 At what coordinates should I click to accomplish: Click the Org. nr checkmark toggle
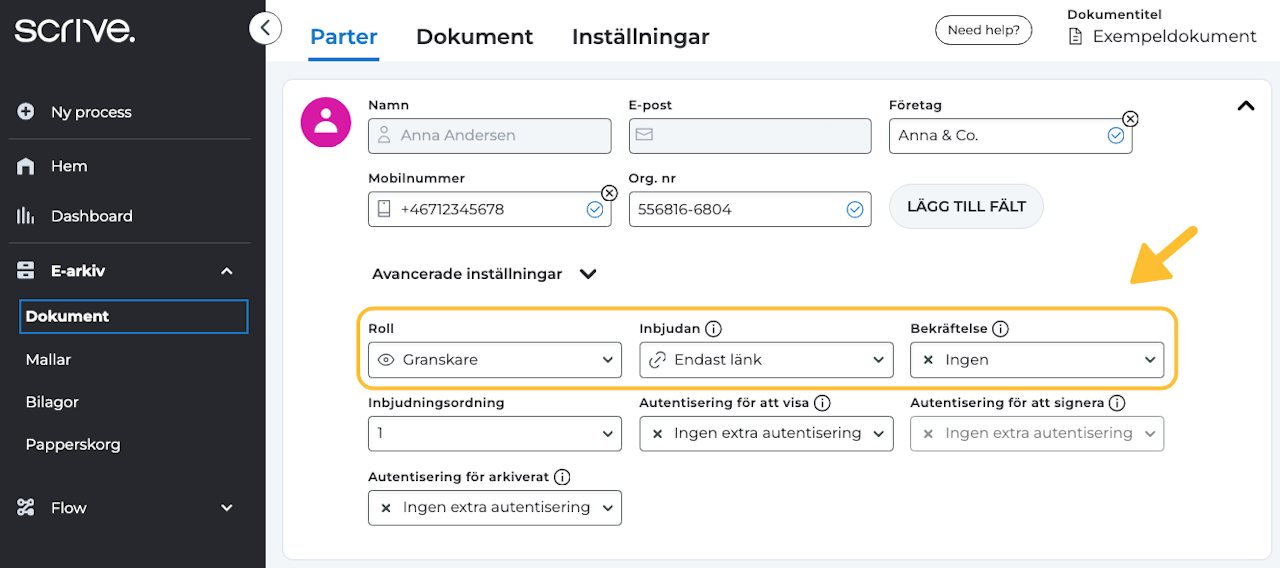point(855,209)
